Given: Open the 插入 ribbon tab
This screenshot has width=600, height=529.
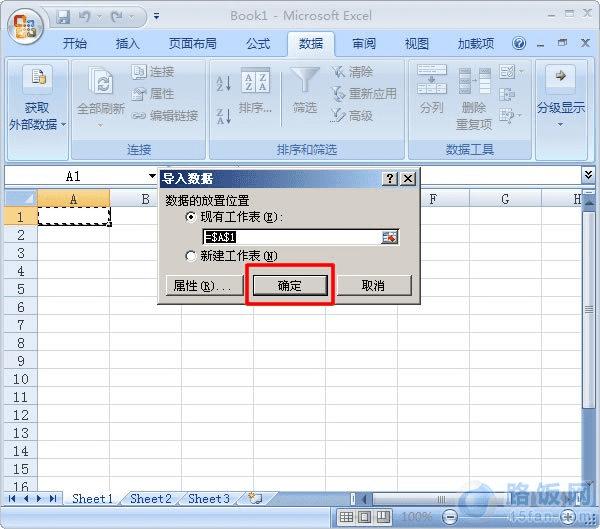Looking at the screenshot, I should tap(127, 44).
